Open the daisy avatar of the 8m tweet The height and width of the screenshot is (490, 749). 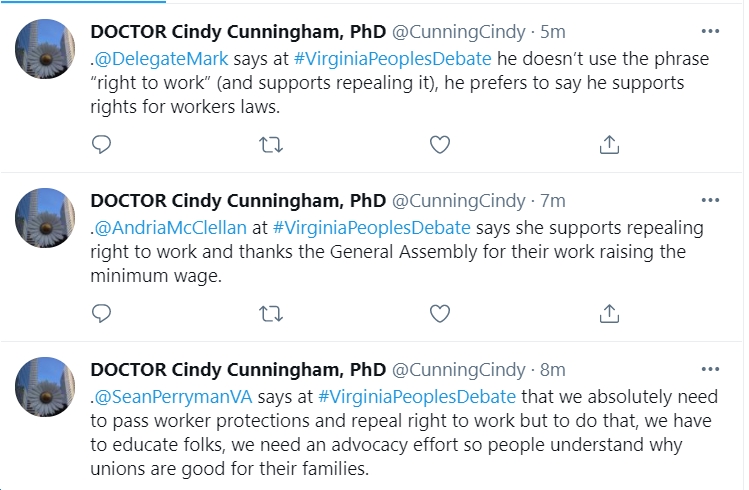click(45, 387)
